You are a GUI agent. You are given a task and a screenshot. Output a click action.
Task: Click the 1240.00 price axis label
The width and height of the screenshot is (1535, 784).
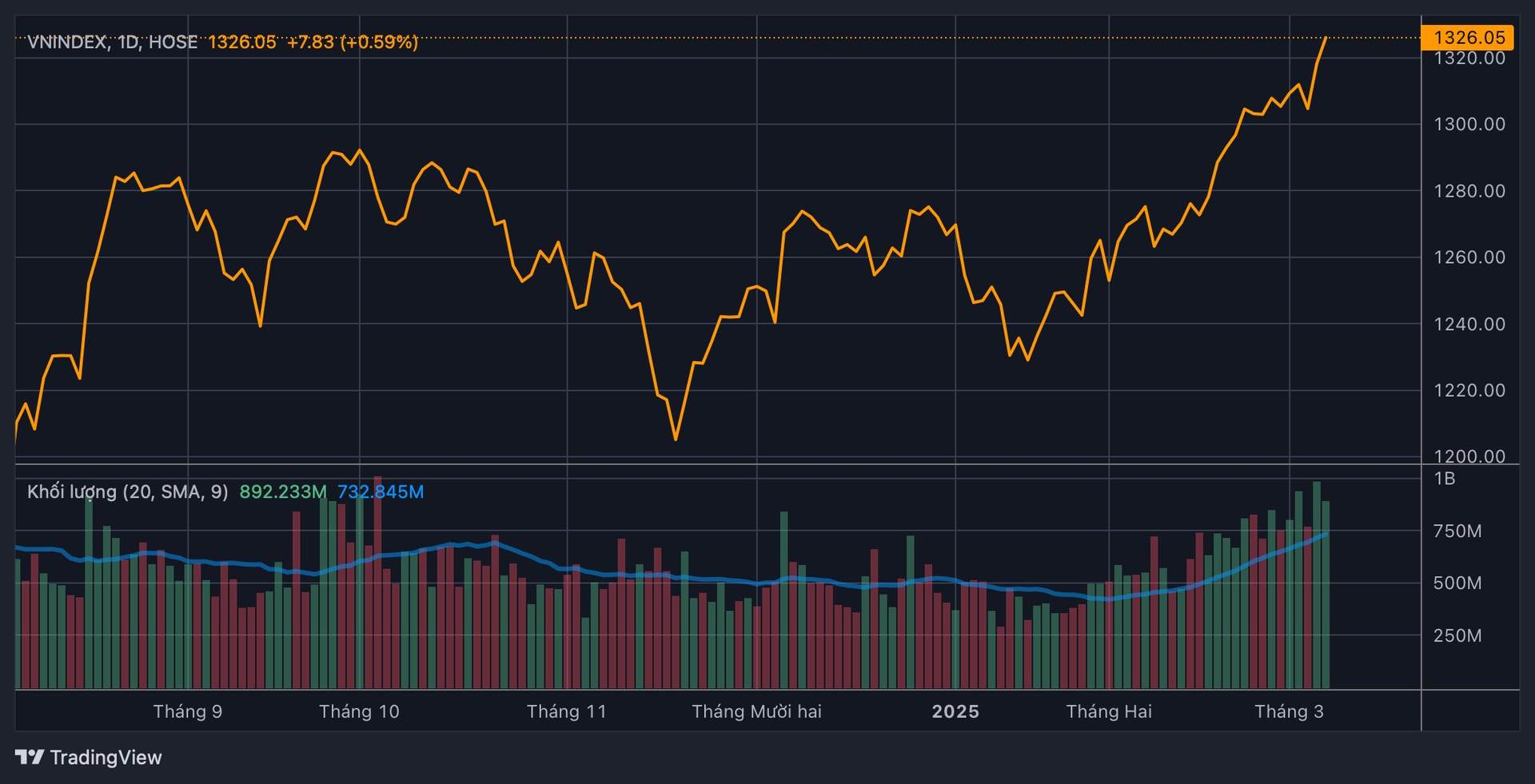pyautogui.click(x=1469, y=324)
